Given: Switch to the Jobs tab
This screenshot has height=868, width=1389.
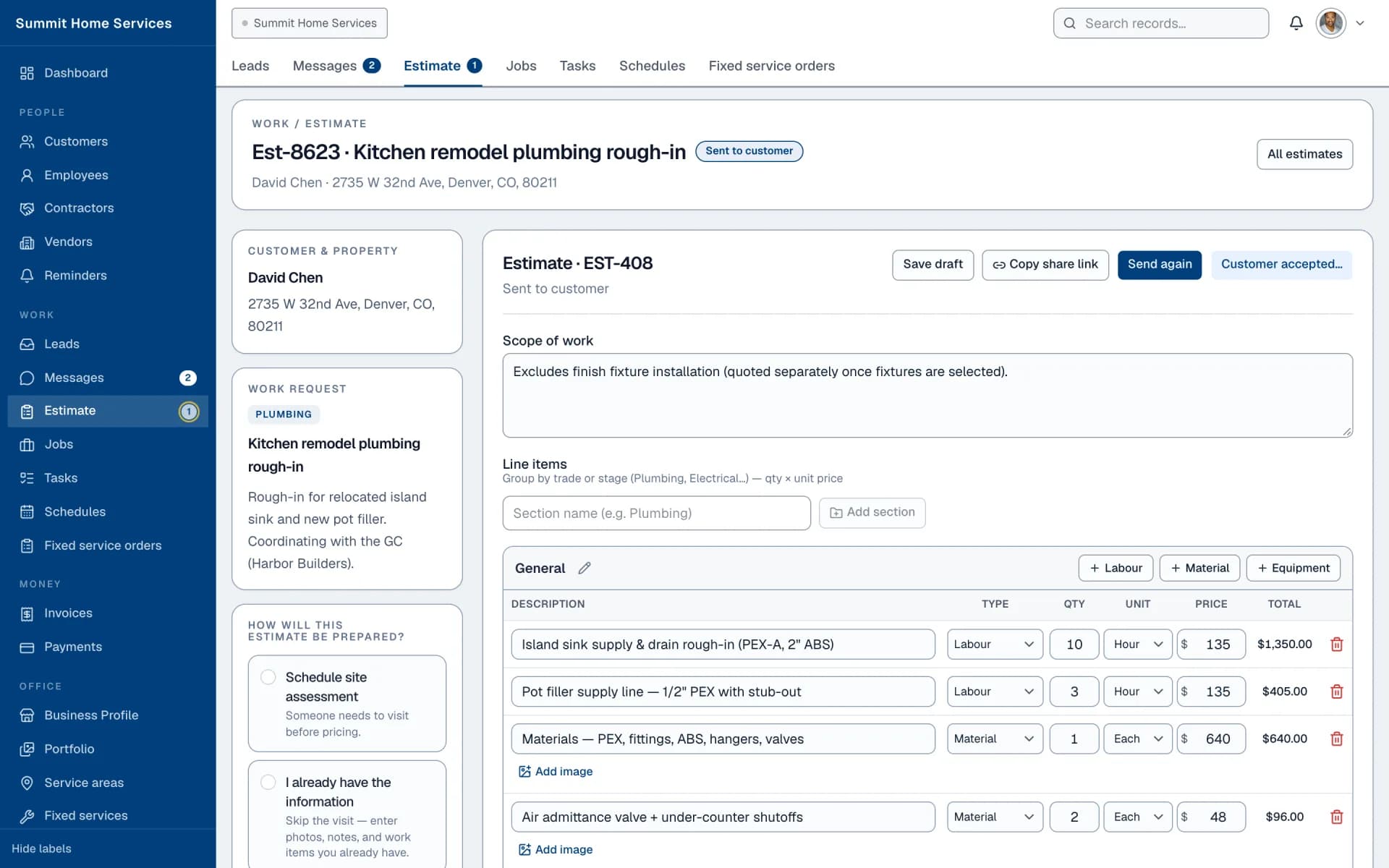Looking at the screenshot, I should pyautogui.click(x=521, y=66).
